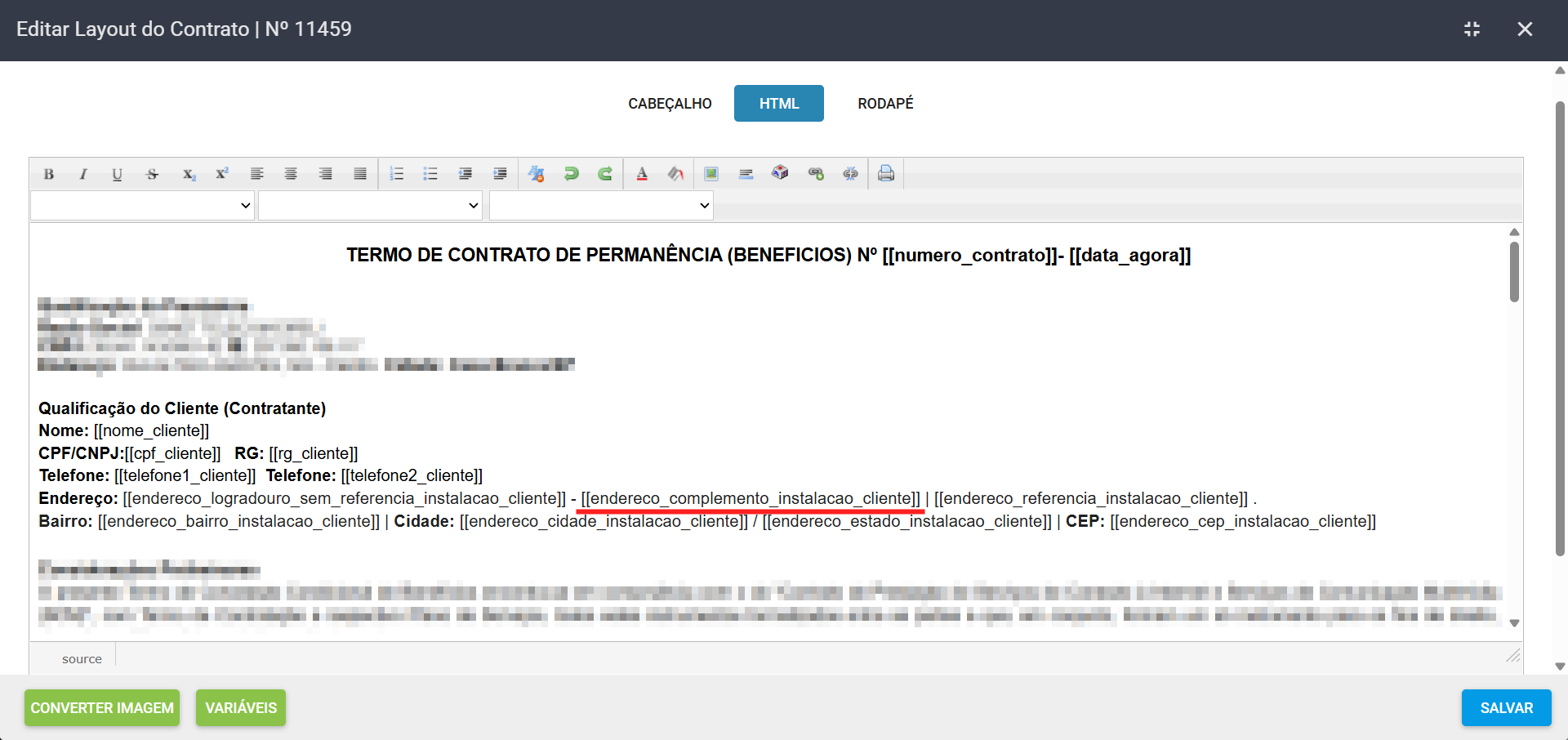
Task: Click the undo arrow icon
Action: [x=571, y=174]
